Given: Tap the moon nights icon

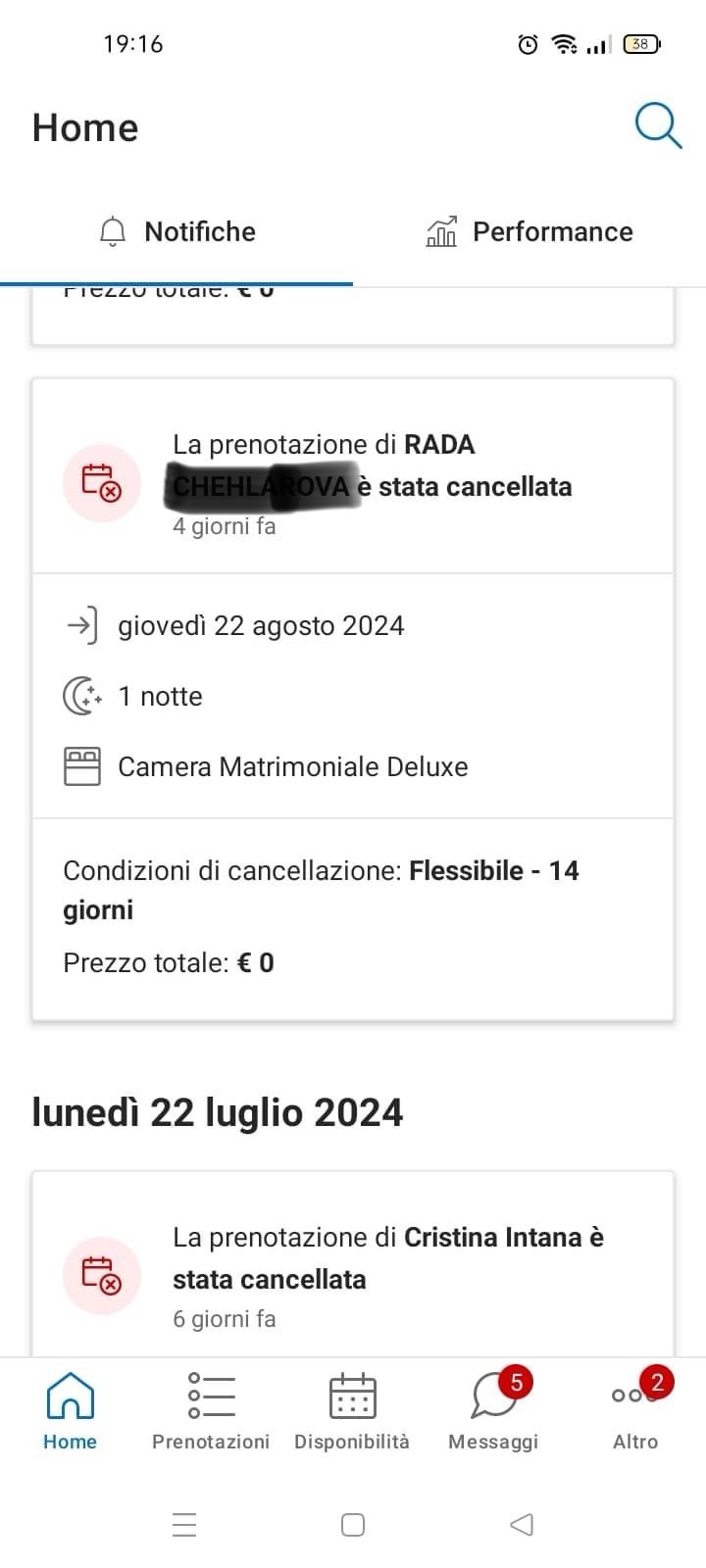Looking at the screenshot, I should click(82, 696).
